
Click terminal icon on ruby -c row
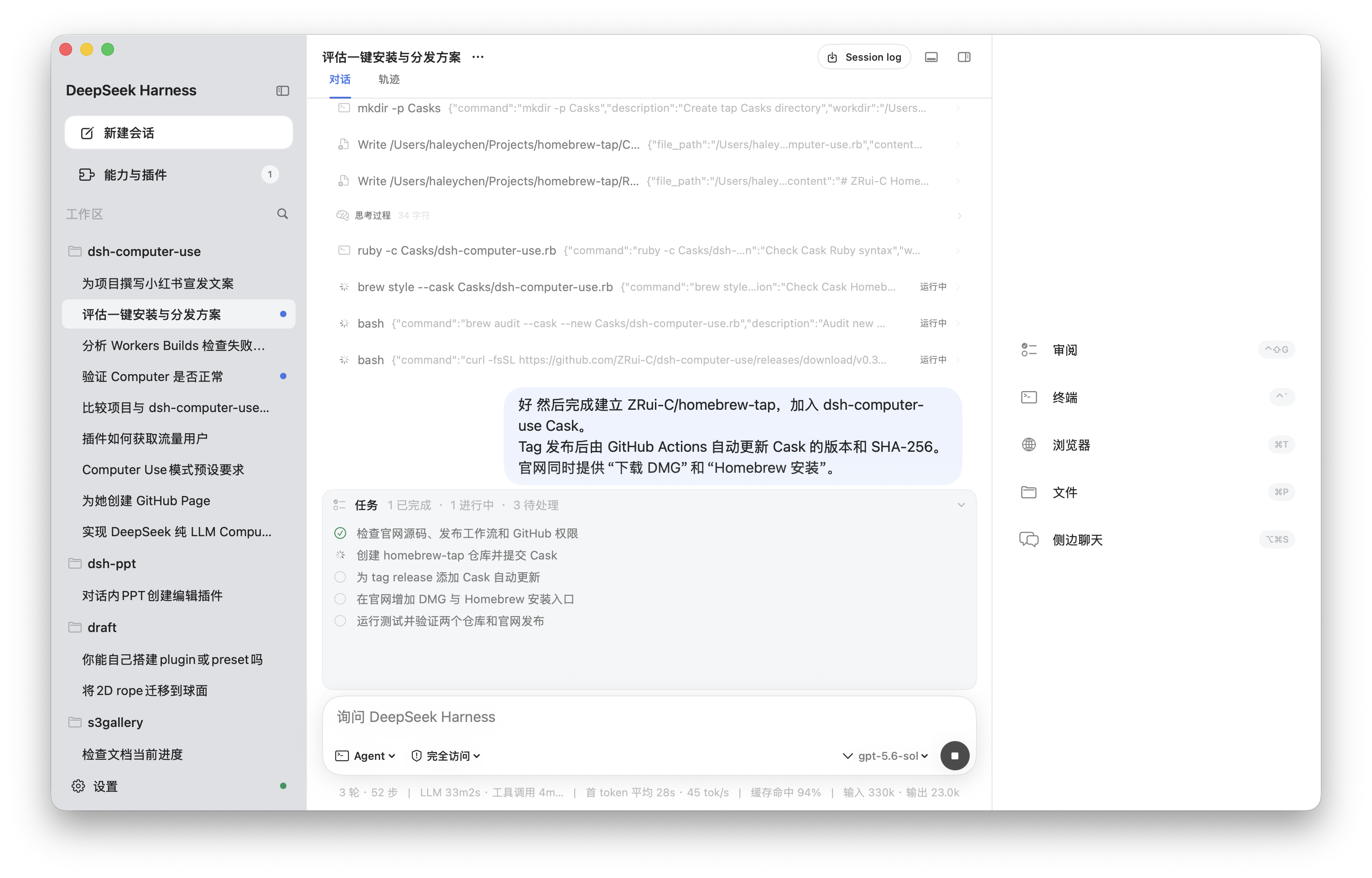point(344,250)
